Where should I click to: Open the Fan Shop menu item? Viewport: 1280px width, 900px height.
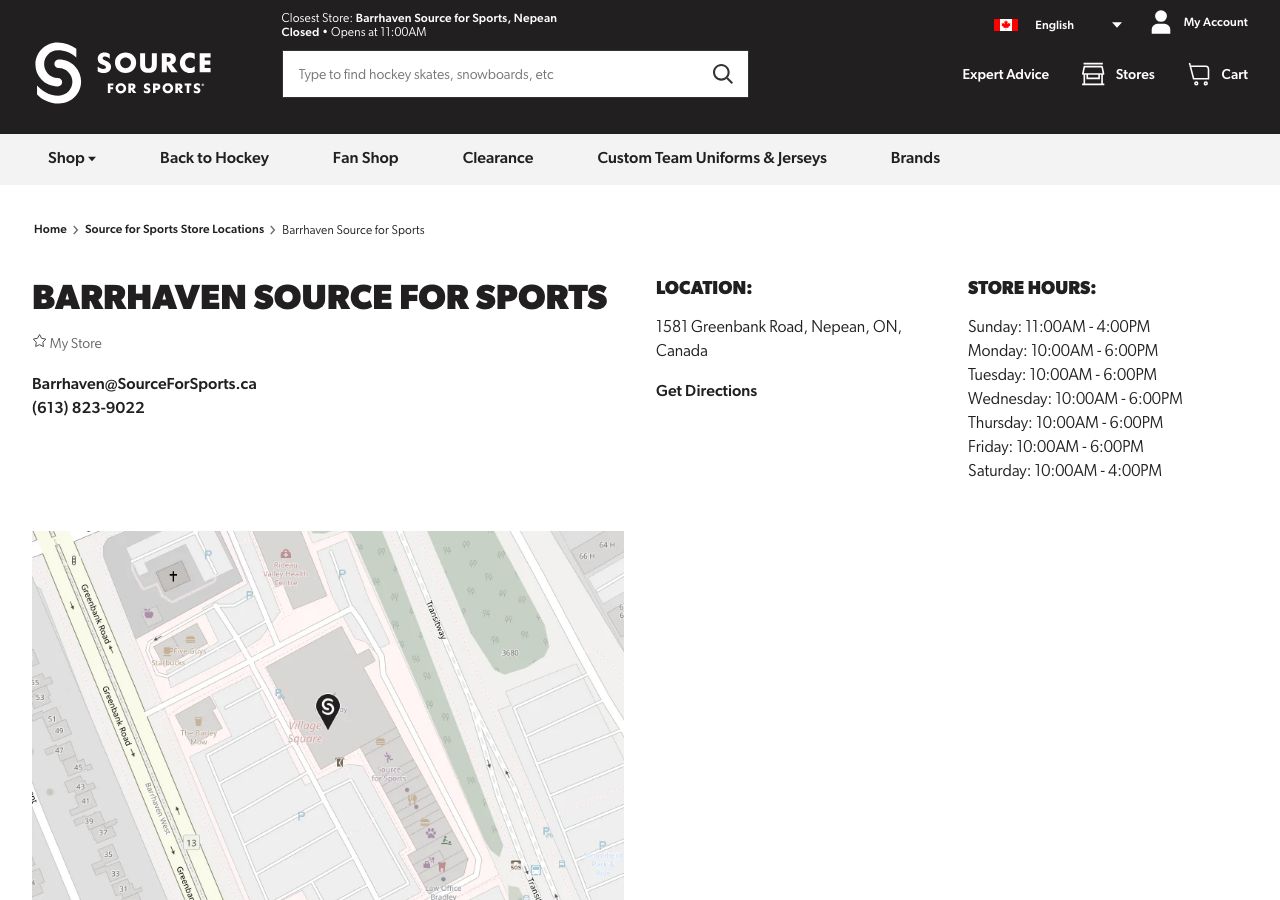pos(365,158)
